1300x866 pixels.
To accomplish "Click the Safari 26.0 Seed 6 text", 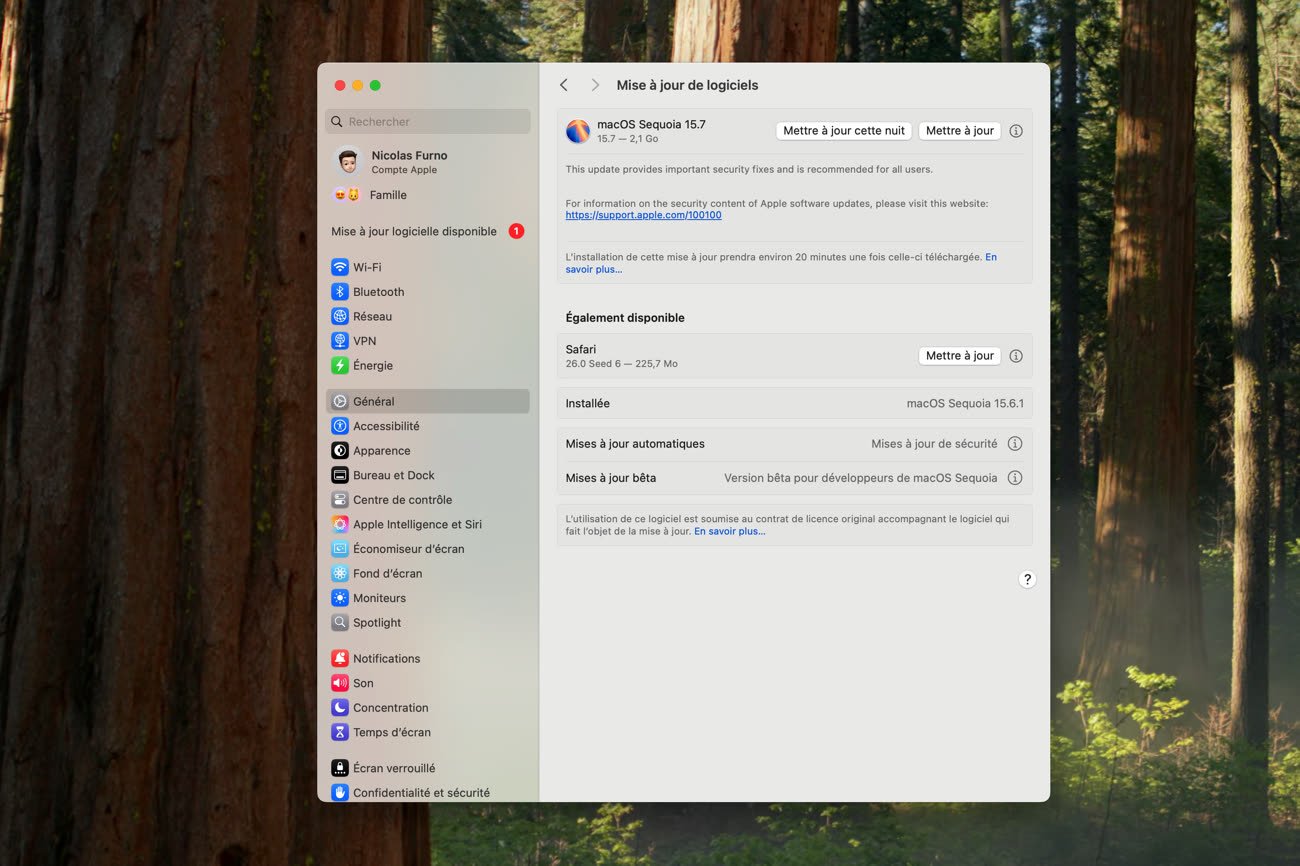I will pyautogui.click(x=621, y=364).
